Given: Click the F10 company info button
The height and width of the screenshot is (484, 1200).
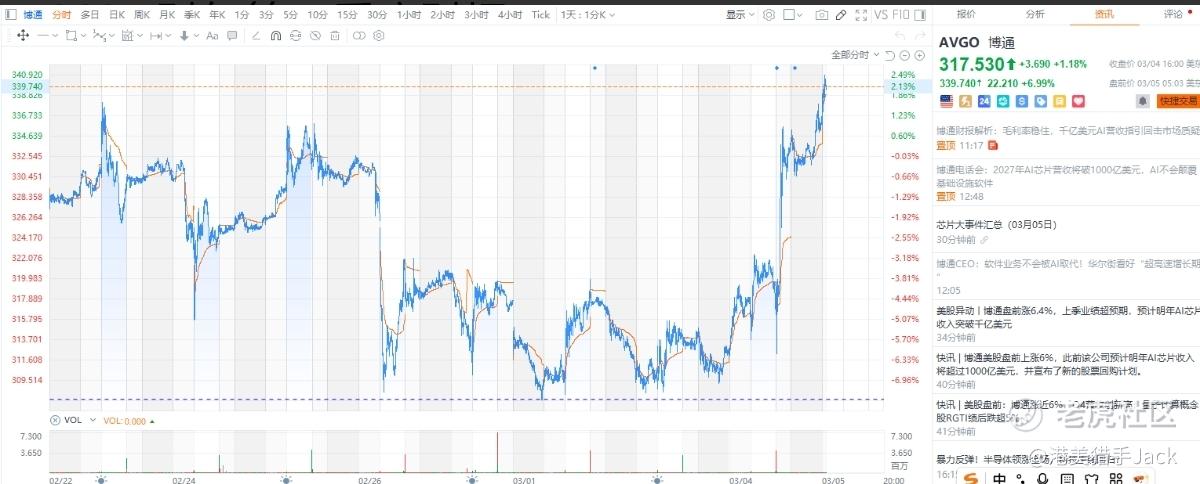Looking at the screenshot, I should pyautogui.click(x=902, y=15).
